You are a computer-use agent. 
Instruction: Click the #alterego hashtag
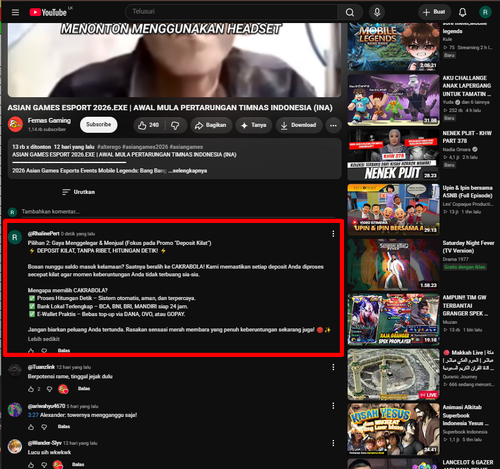pos(109,147)
